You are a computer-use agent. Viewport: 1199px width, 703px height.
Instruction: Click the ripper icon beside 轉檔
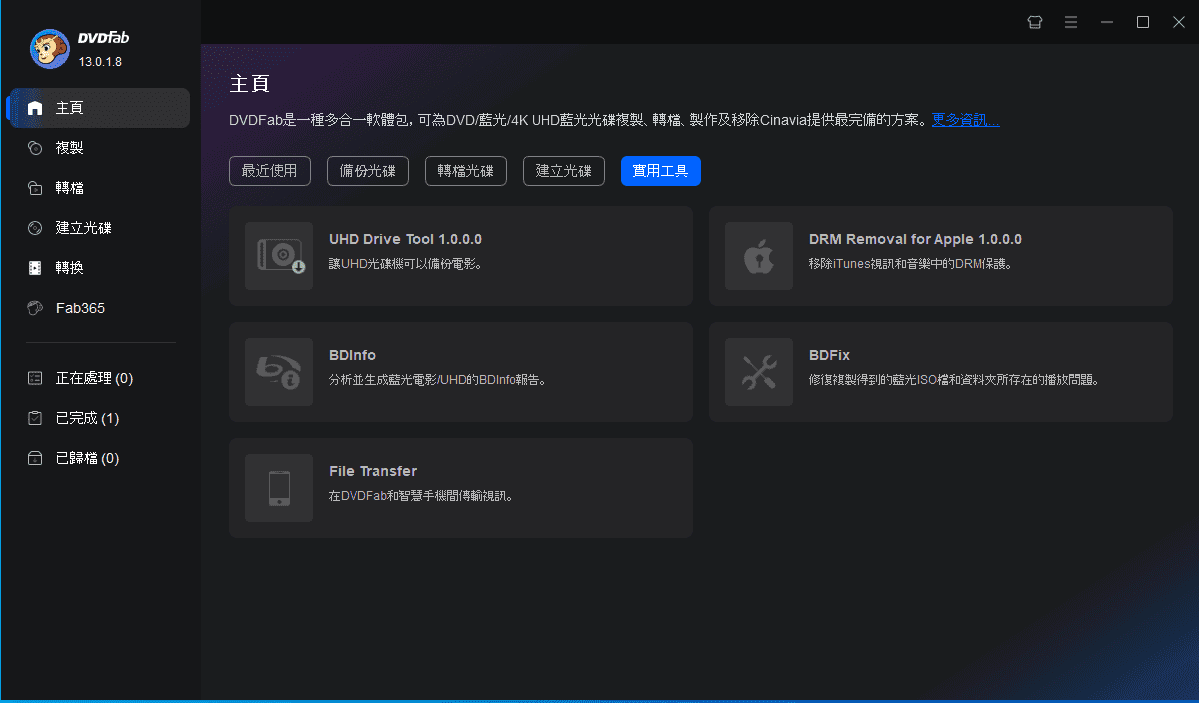[35, 187]
